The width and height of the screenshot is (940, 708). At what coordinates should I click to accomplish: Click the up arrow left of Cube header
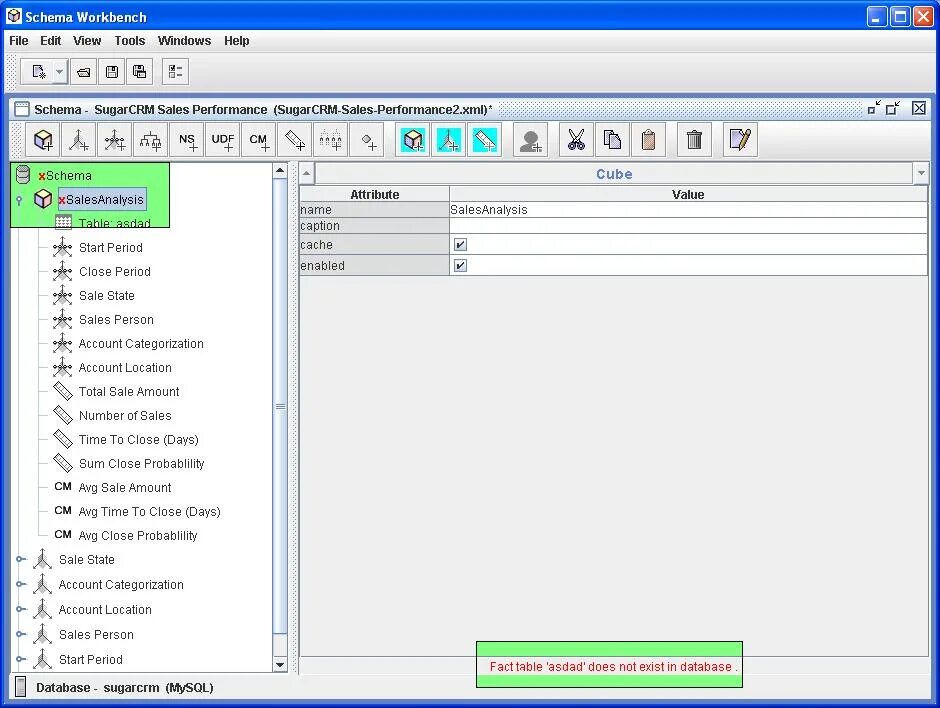pos(306,174)
